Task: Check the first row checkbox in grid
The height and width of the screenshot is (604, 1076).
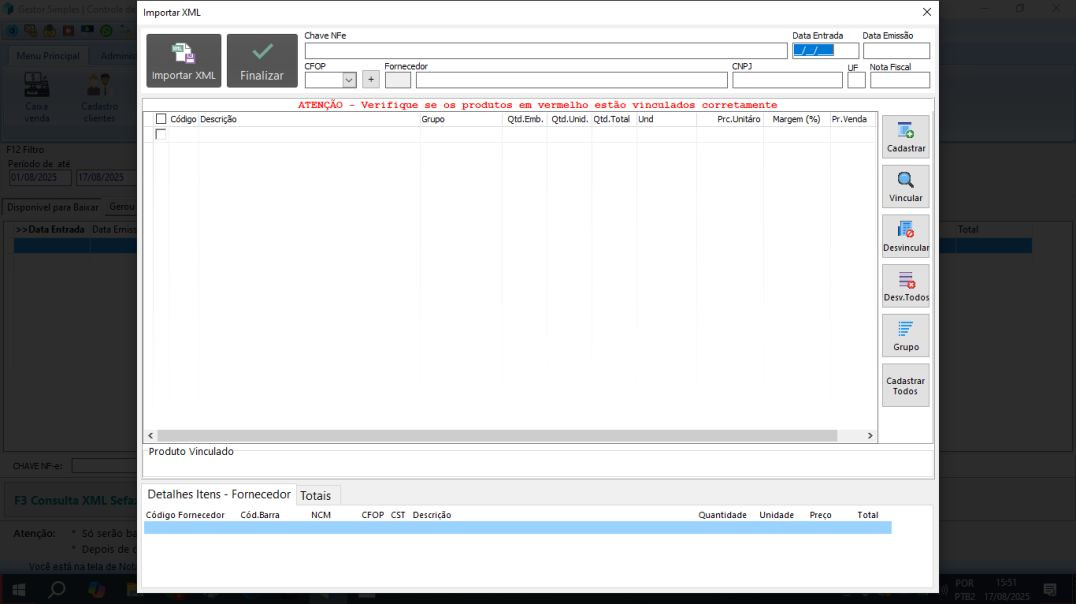Action: (161, 134)
